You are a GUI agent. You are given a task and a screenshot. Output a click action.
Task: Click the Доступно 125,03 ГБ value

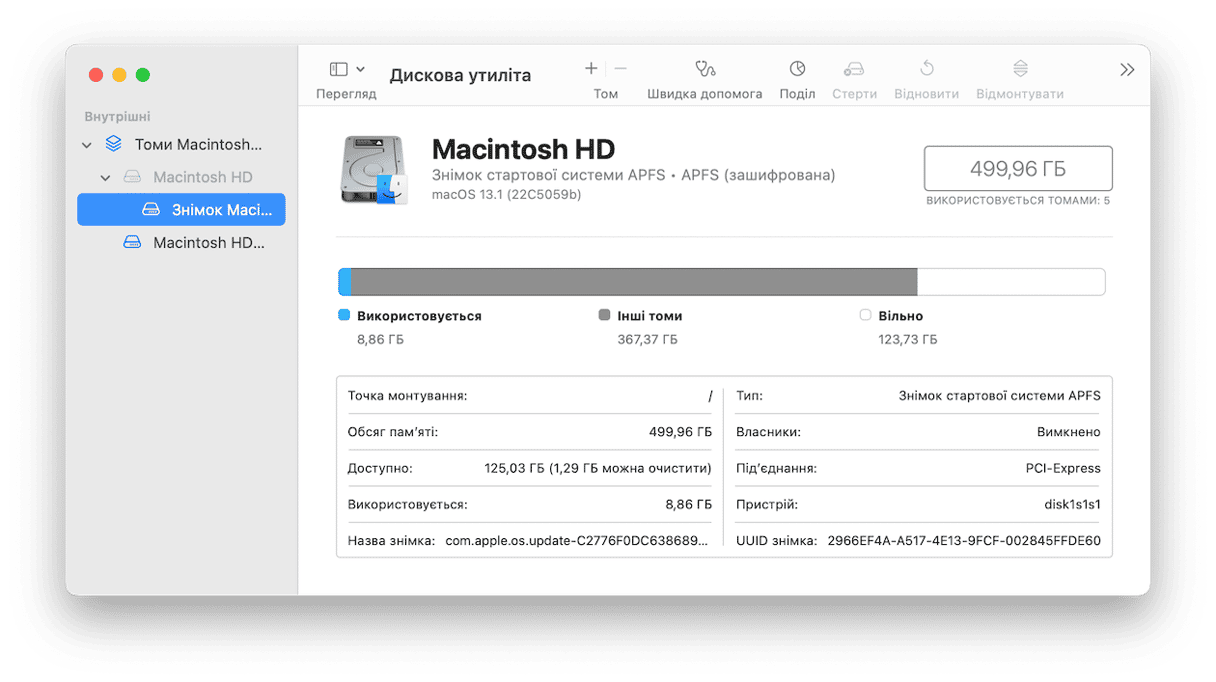598,468
